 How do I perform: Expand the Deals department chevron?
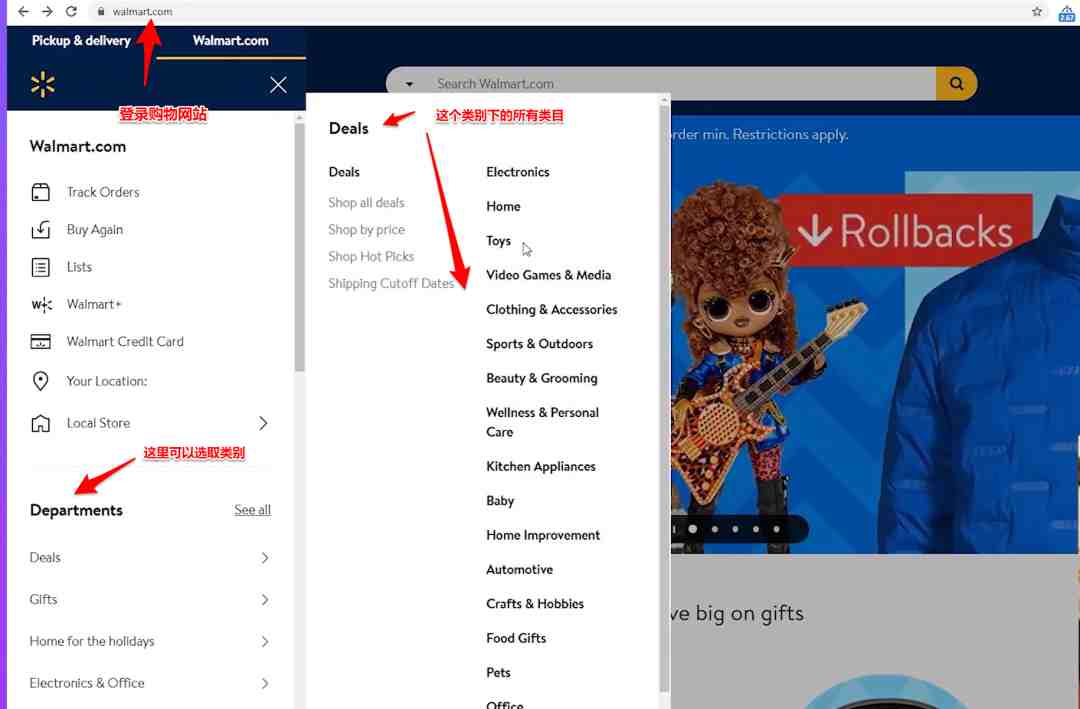tap(265, 557)
